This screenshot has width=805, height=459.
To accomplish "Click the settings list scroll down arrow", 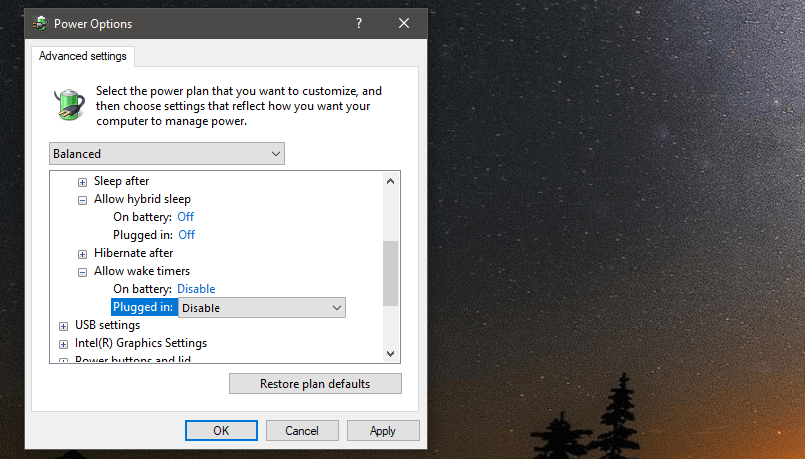I will (x=390, y=354).
